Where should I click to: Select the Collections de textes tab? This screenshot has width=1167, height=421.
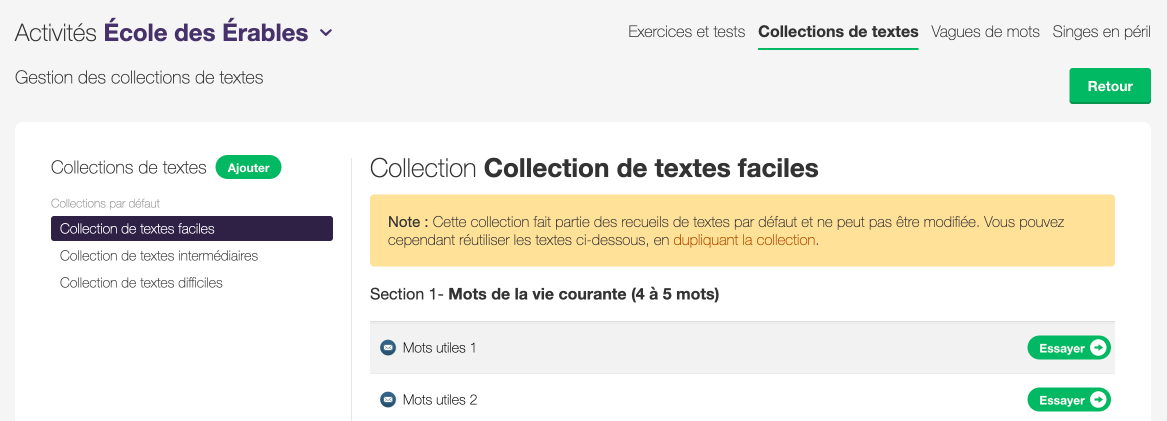(838, 32)
